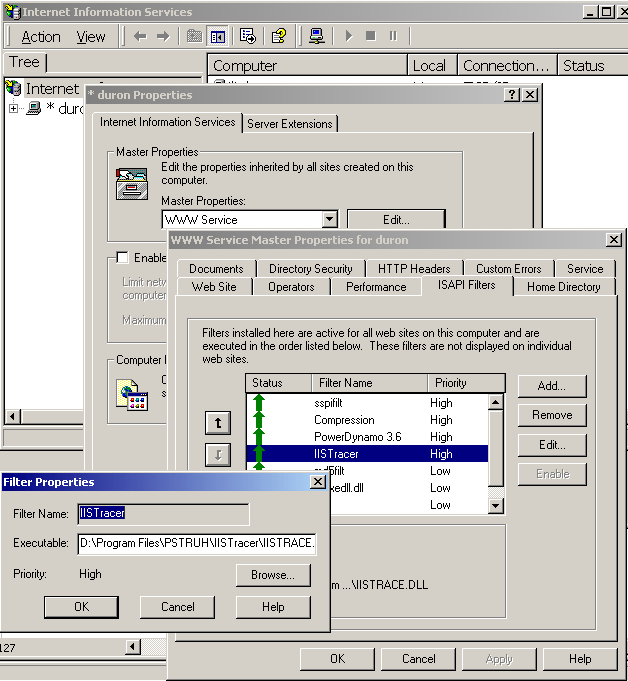628x681 pixels.
Task: Switch to the Directory Security tab
Action: point(311,269)
